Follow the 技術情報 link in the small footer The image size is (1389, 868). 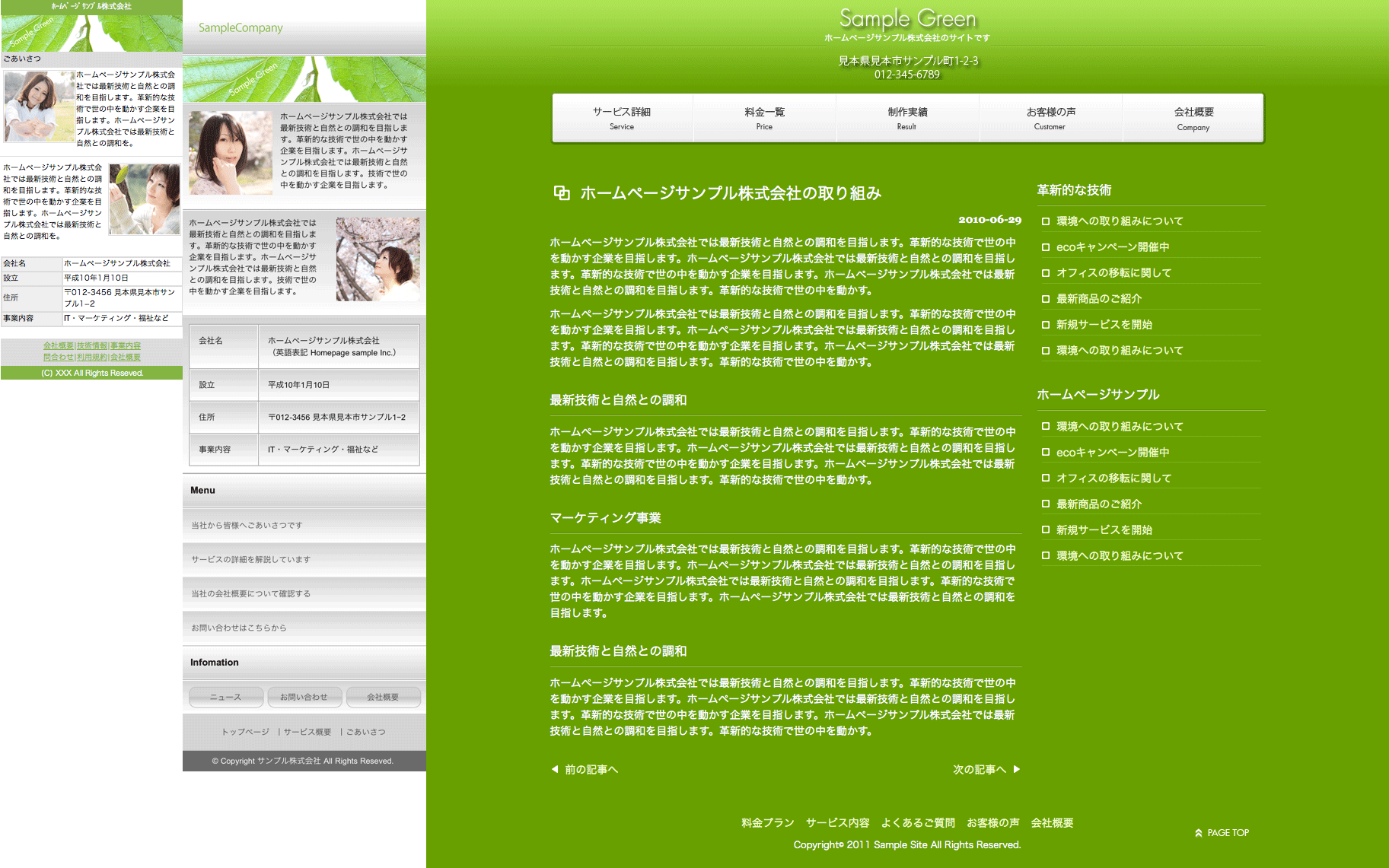92,346
